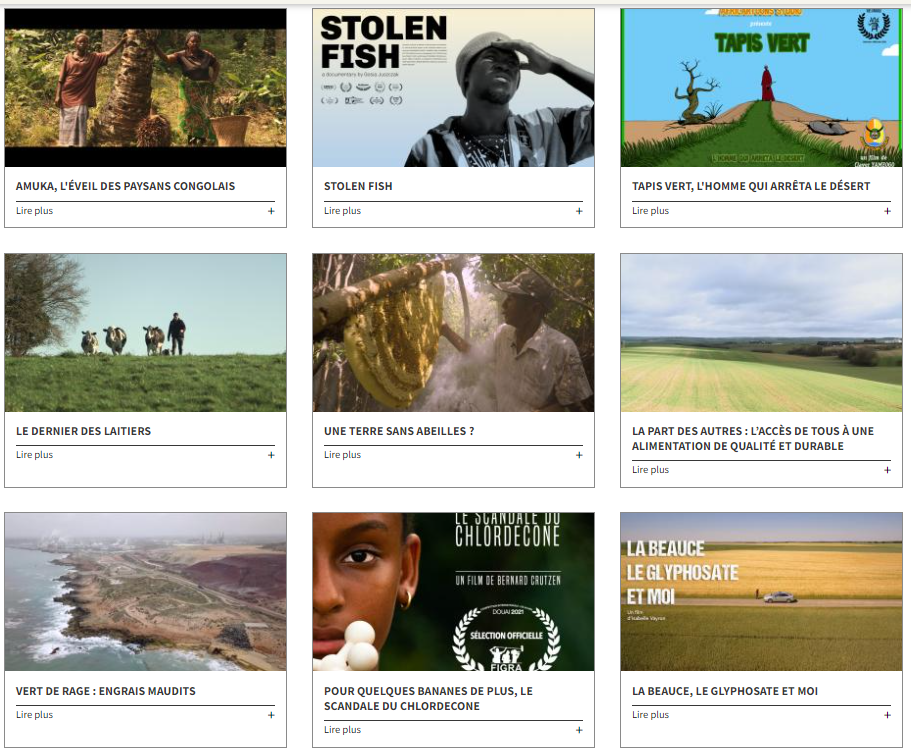Click plus icon on Stolen Fish card
911x754 pixels.
pyautogui.click(x=579, y=211)
